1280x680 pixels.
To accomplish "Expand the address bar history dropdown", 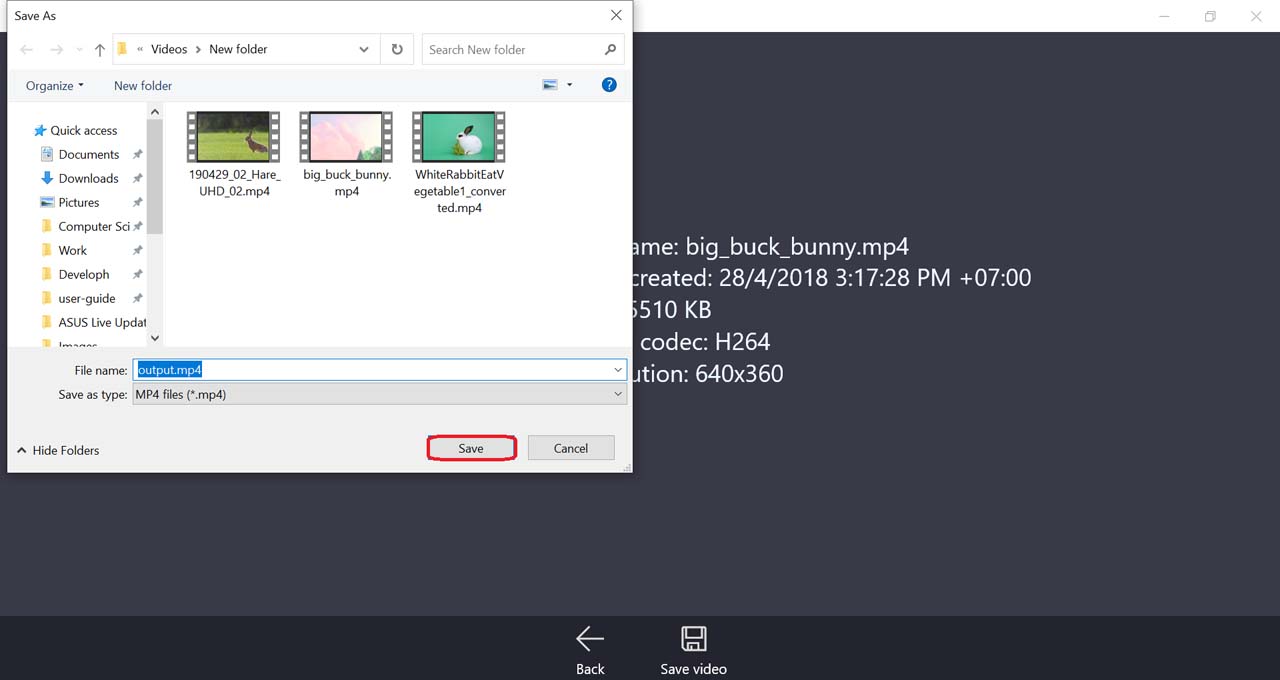I will [363, 49].
